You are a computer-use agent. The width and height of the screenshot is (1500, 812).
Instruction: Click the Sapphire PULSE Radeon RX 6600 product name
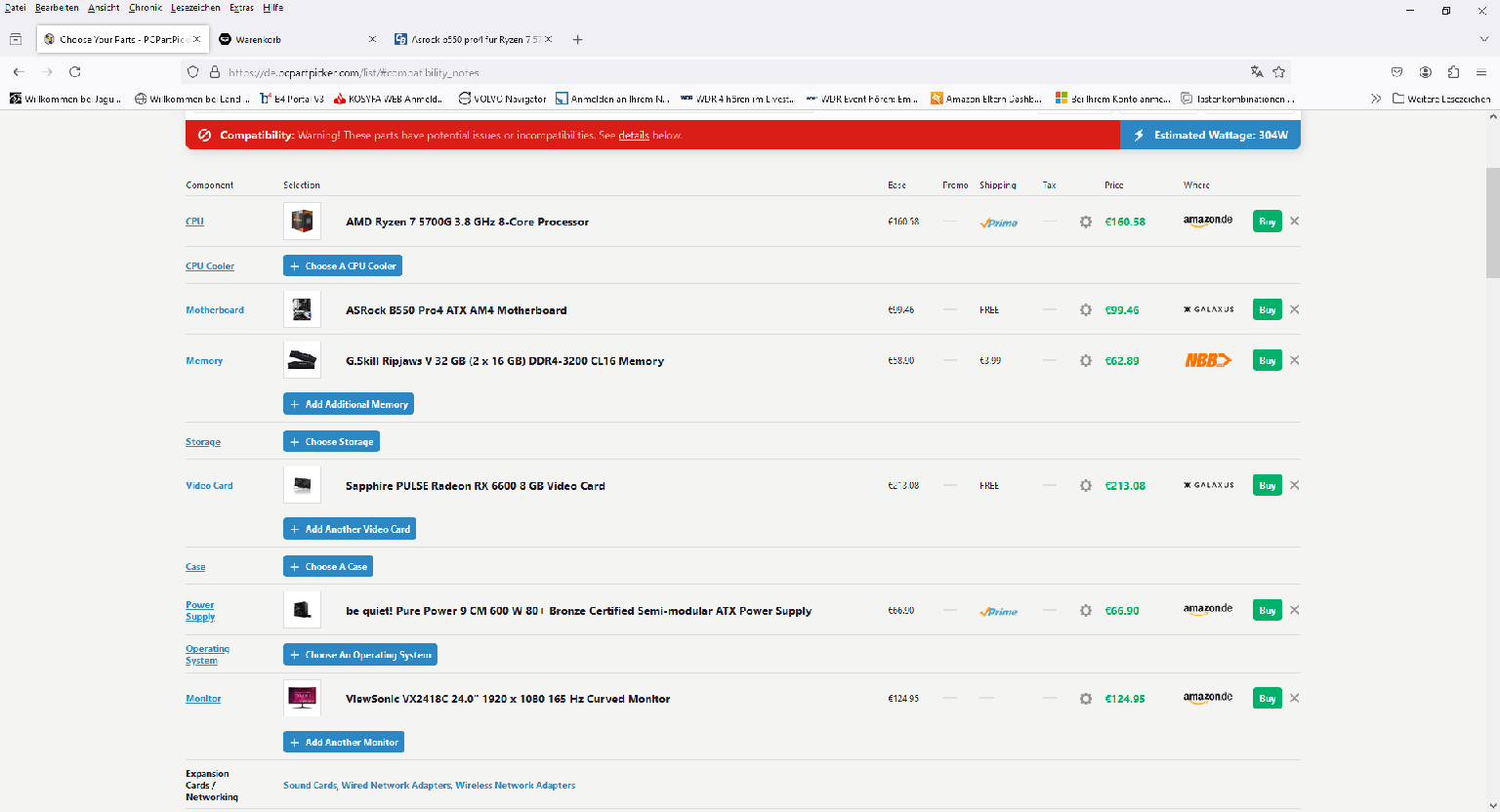(476, 486)
